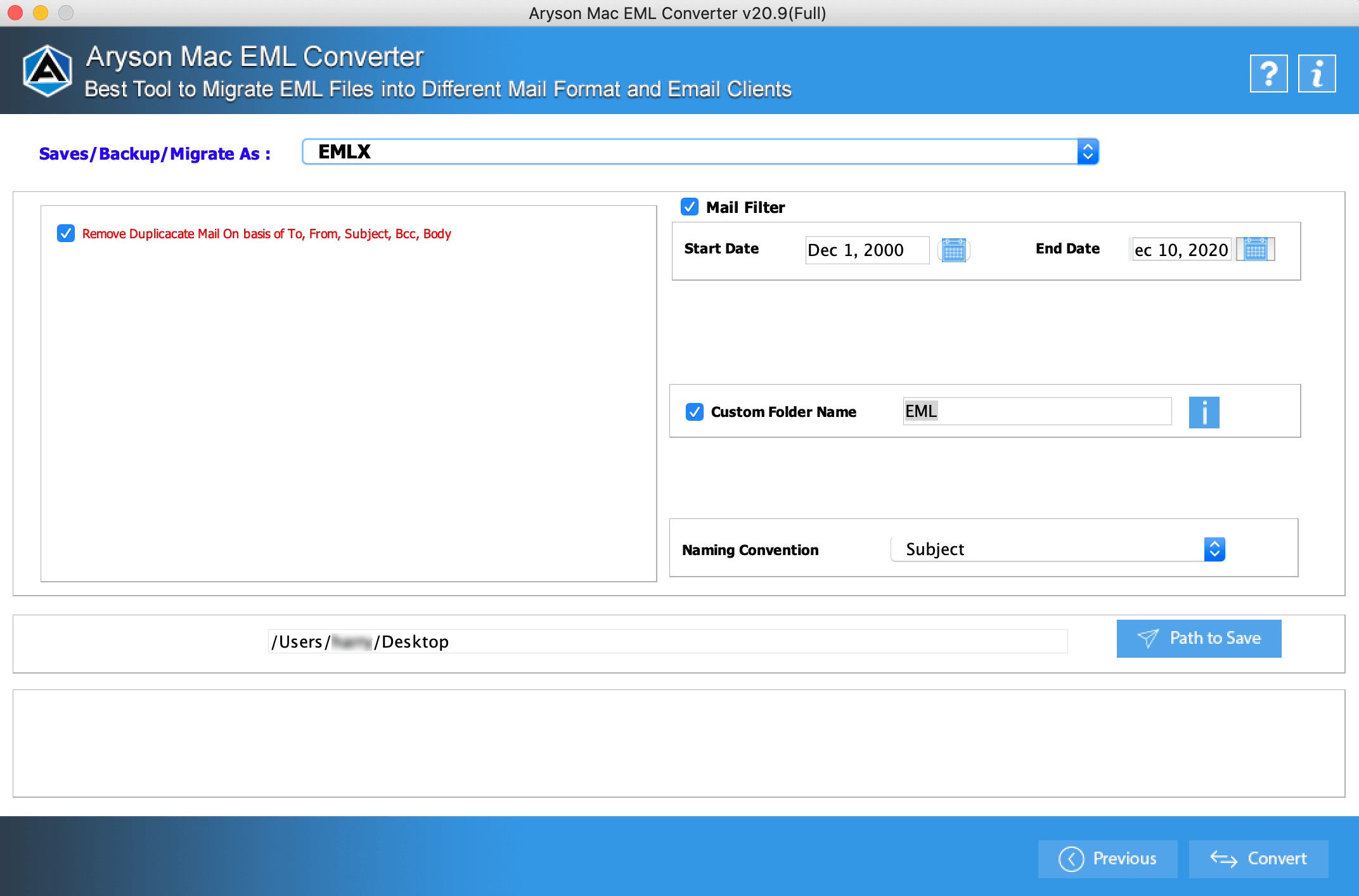Disable the Custom Folder Name checkbox
The height and width of the screenshot is (896, 1359).
pos(694,412)
